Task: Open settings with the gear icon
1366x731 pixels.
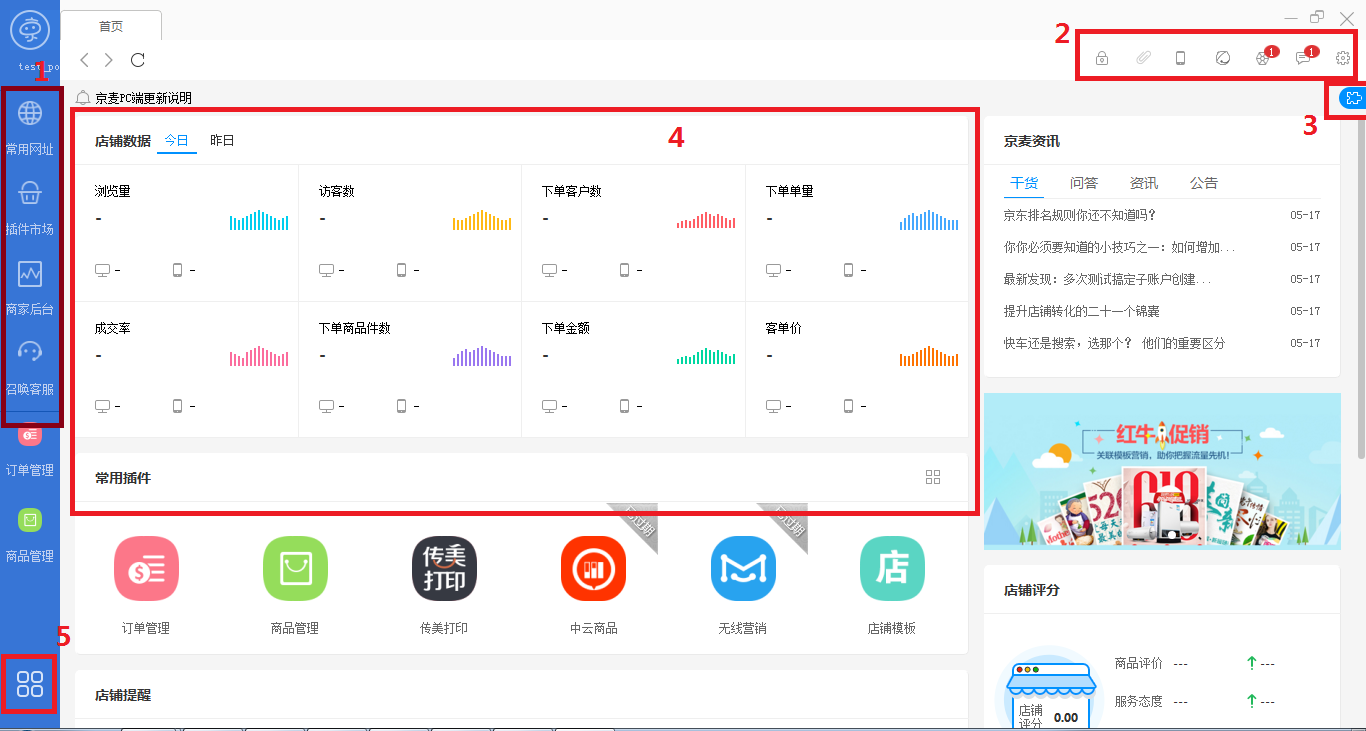Action: (1342, 57)
